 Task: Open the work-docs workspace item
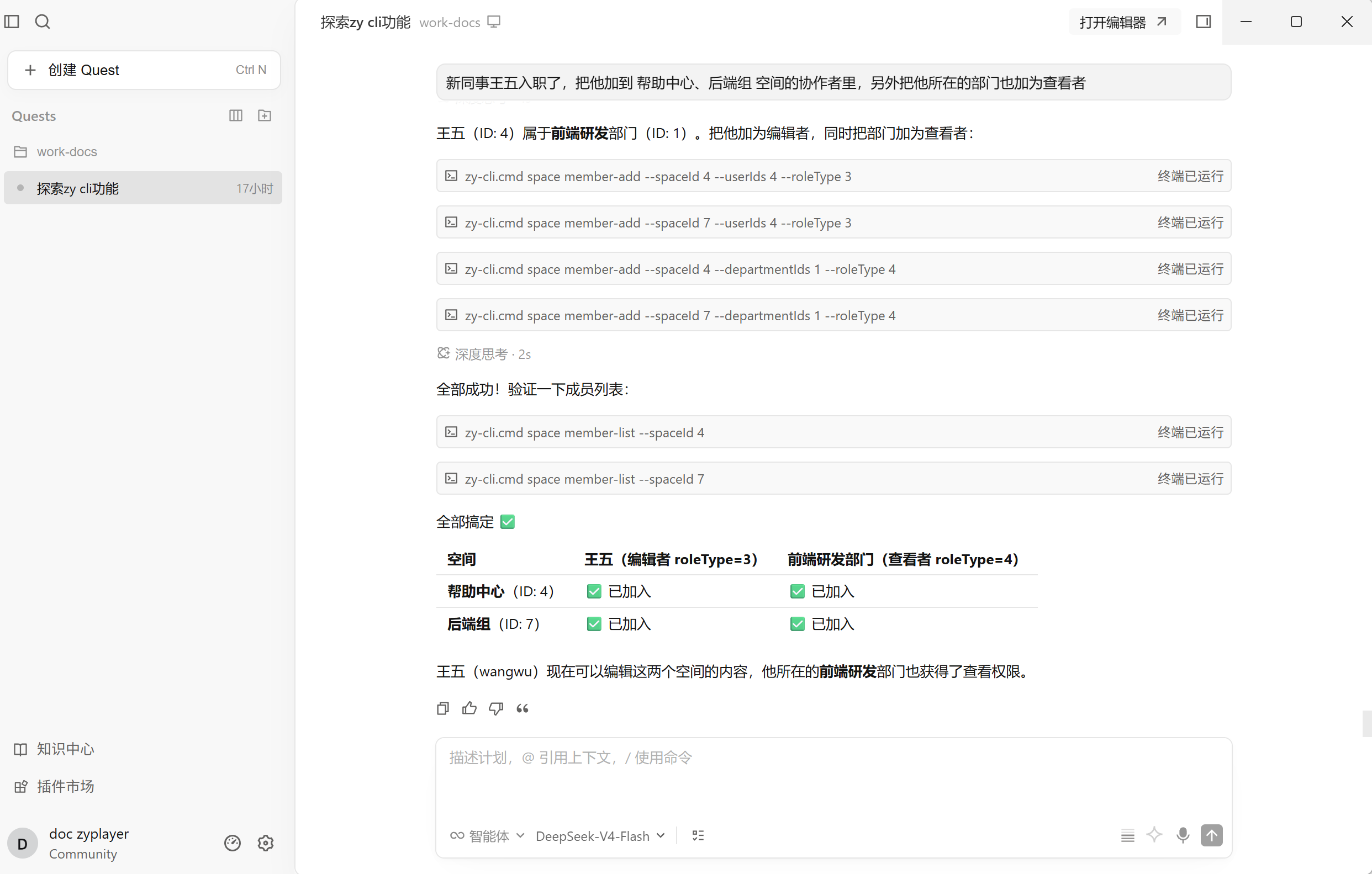[x=143, y=151]
